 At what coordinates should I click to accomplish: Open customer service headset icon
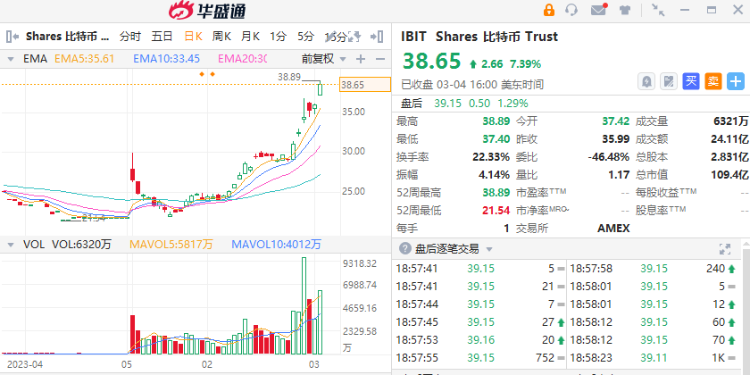pos(572,10)
